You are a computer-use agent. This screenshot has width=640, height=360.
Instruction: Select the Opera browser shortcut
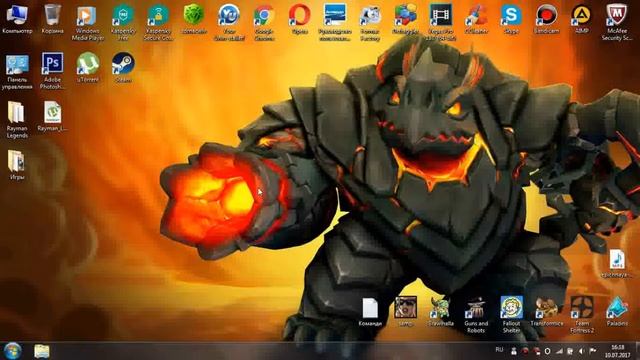[x=299, y=19]
